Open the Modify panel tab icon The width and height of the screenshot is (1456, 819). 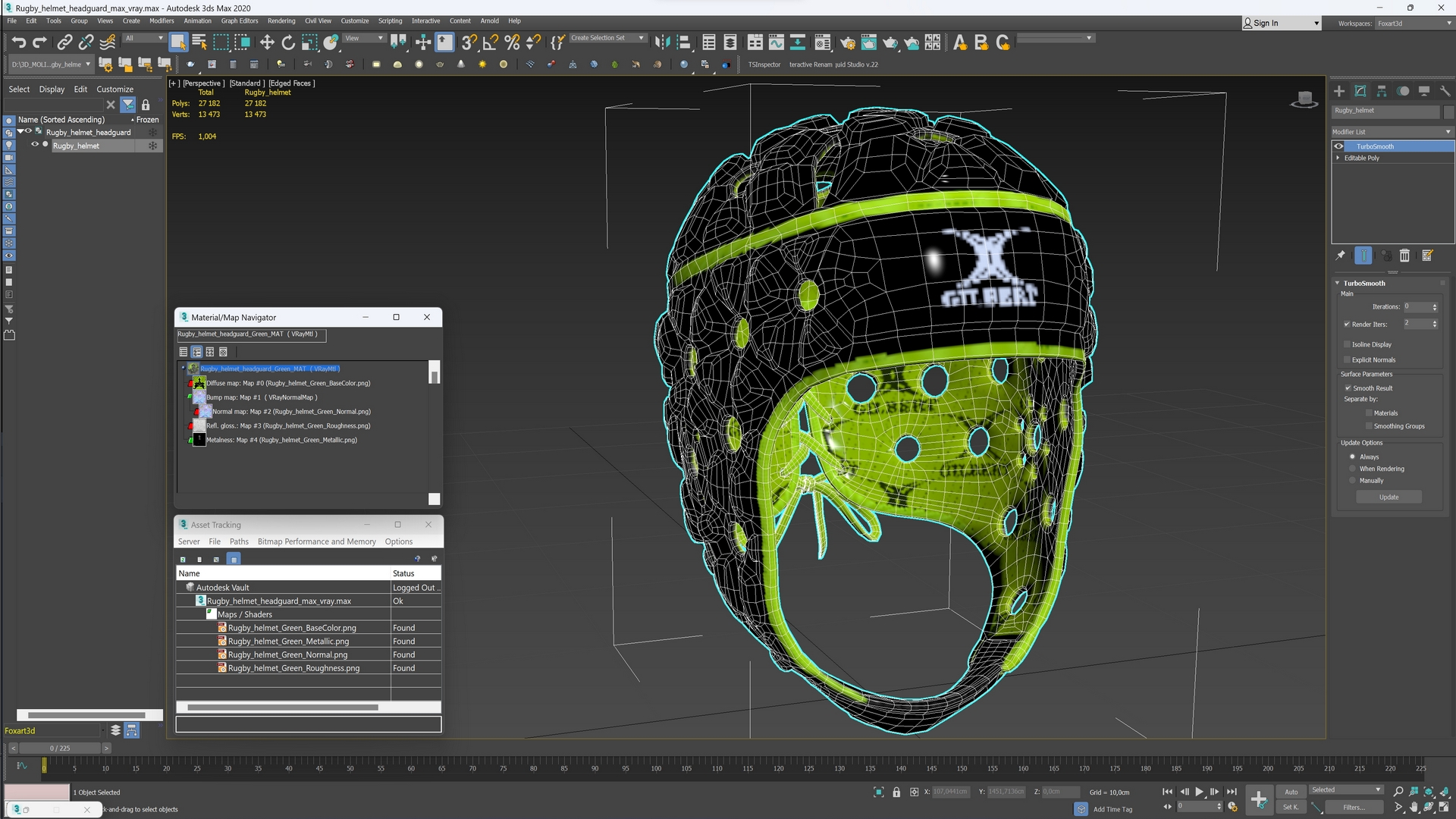click(x=1360, y=91)
